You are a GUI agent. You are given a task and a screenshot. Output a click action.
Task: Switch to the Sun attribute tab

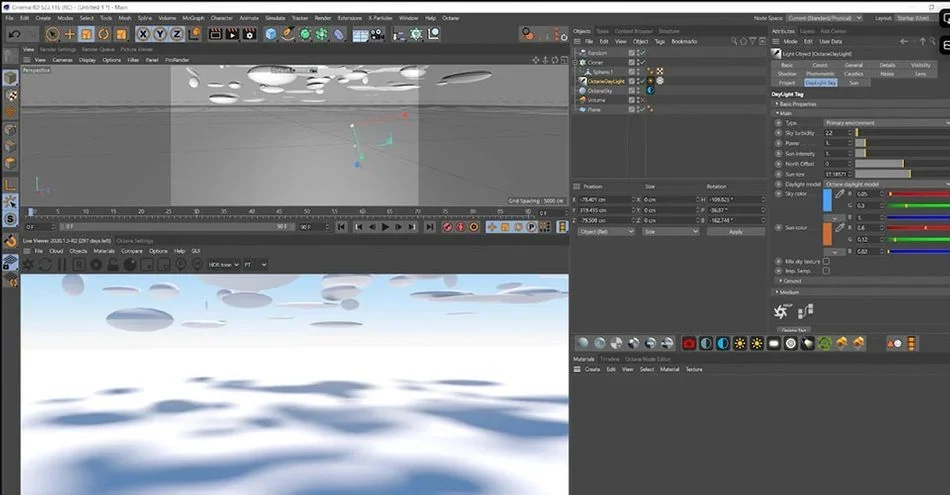[x=853, y=82]
